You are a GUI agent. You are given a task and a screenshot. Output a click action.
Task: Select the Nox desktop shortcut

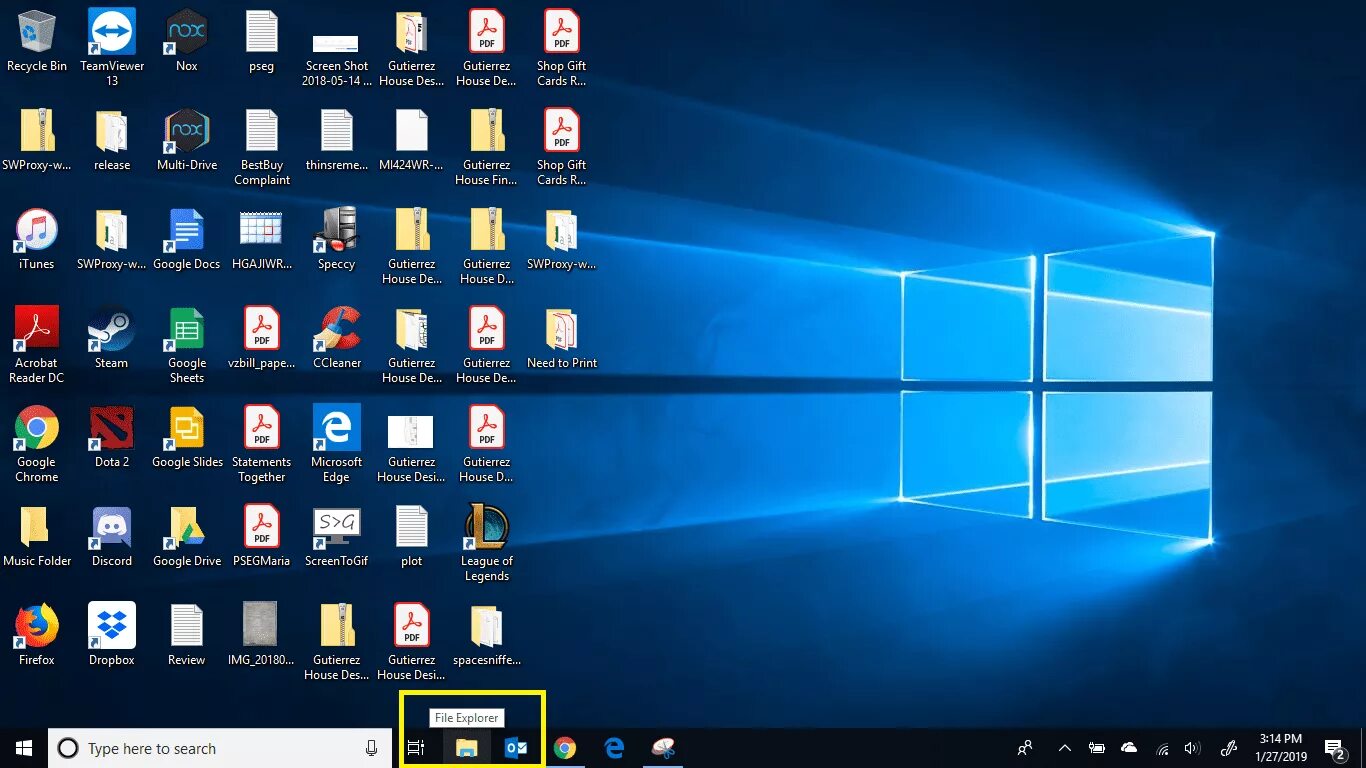[x=187, y=41]
